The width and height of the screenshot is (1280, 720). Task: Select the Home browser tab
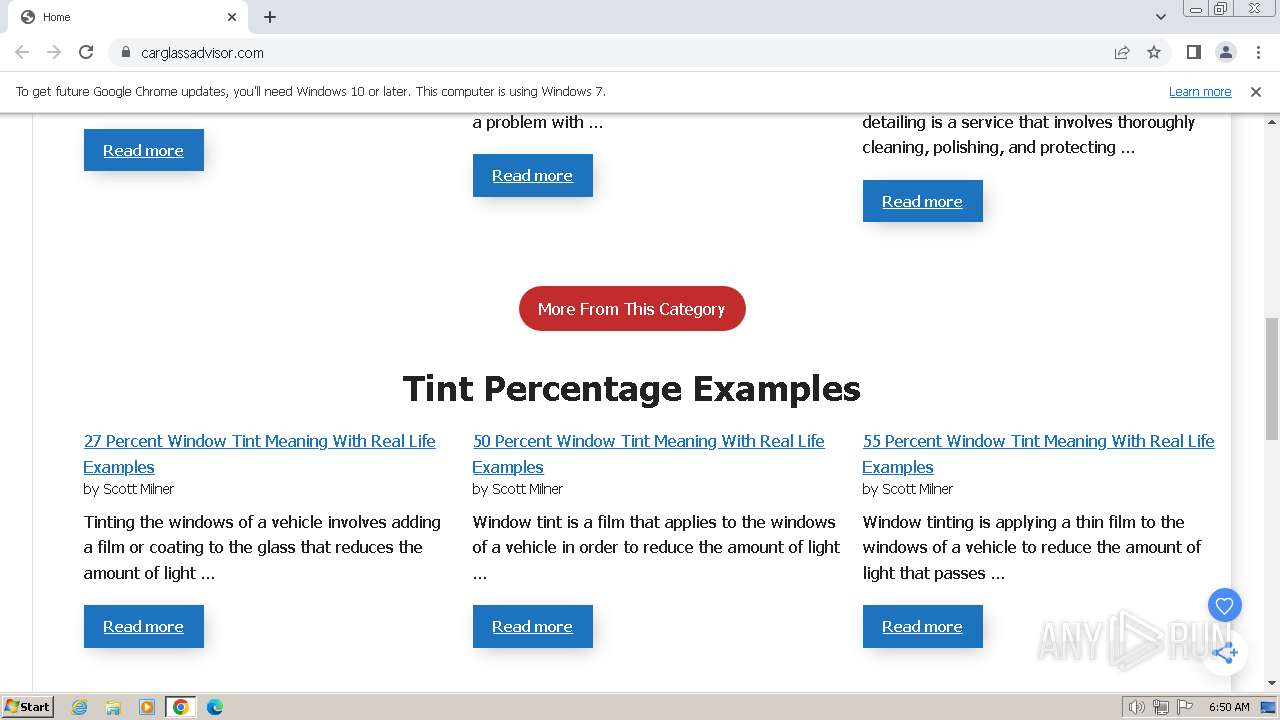(x=128, y=17)
